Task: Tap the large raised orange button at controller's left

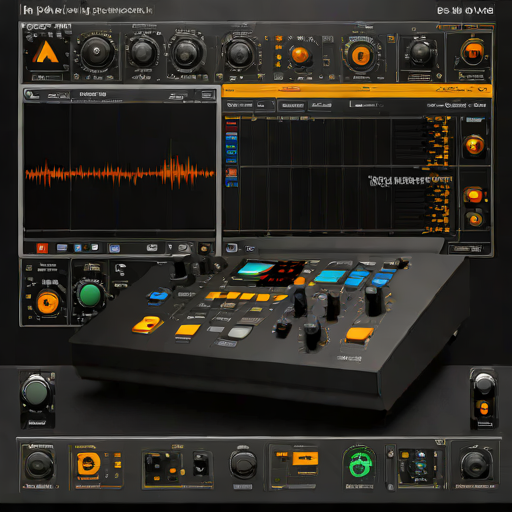Action: 147,325
